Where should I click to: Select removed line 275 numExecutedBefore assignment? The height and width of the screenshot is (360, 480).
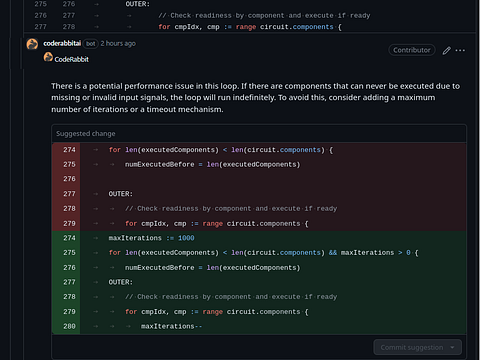click(x=259, y=165)
